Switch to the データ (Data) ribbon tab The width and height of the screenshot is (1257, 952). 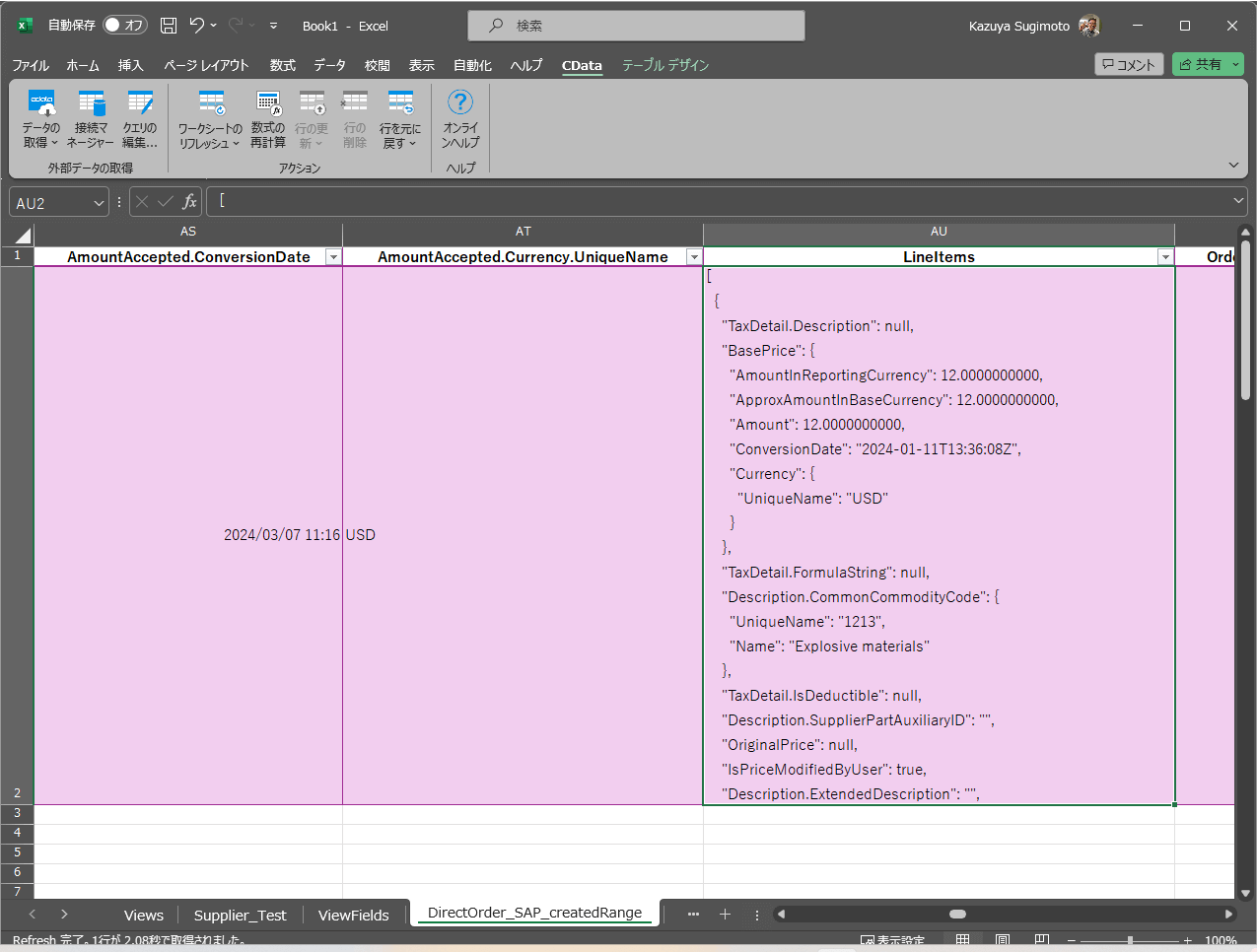[x=330, y=65]
